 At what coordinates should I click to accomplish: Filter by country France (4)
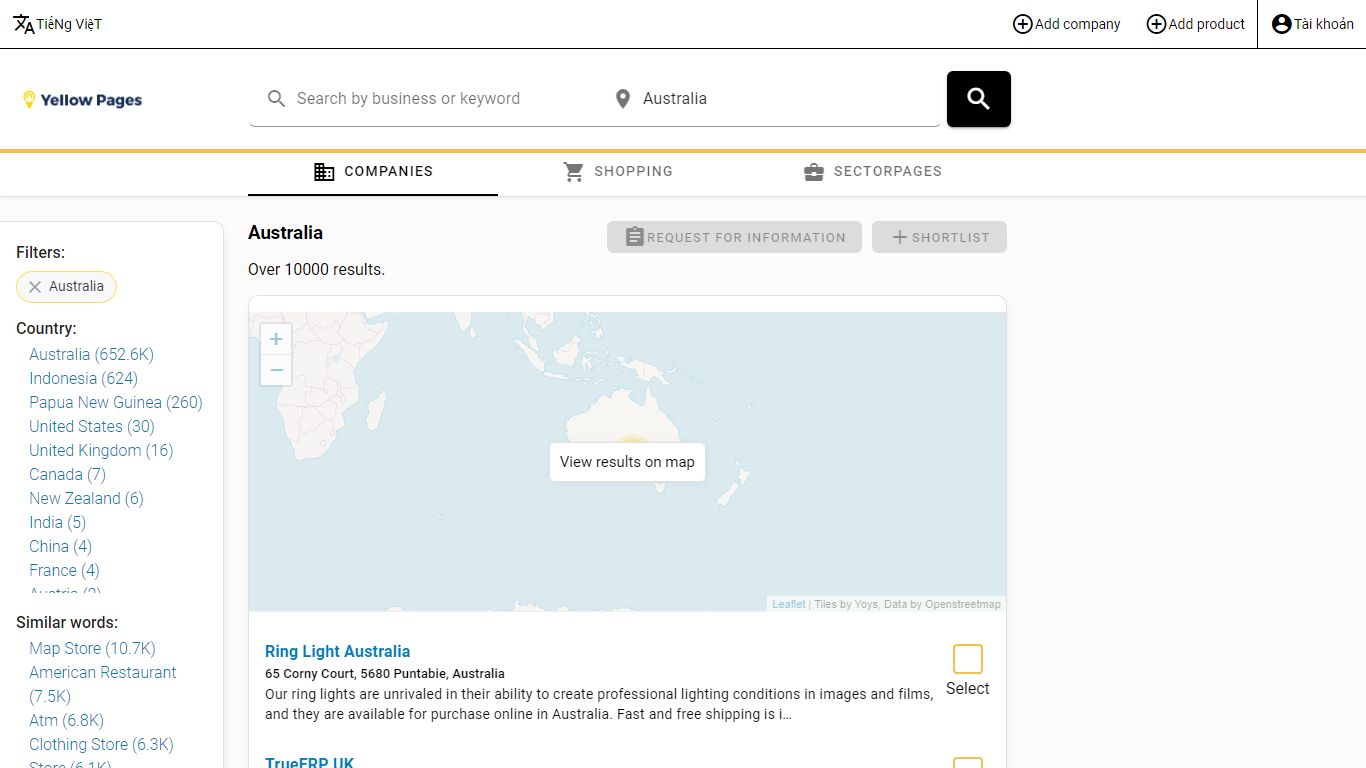pos(64,570)
